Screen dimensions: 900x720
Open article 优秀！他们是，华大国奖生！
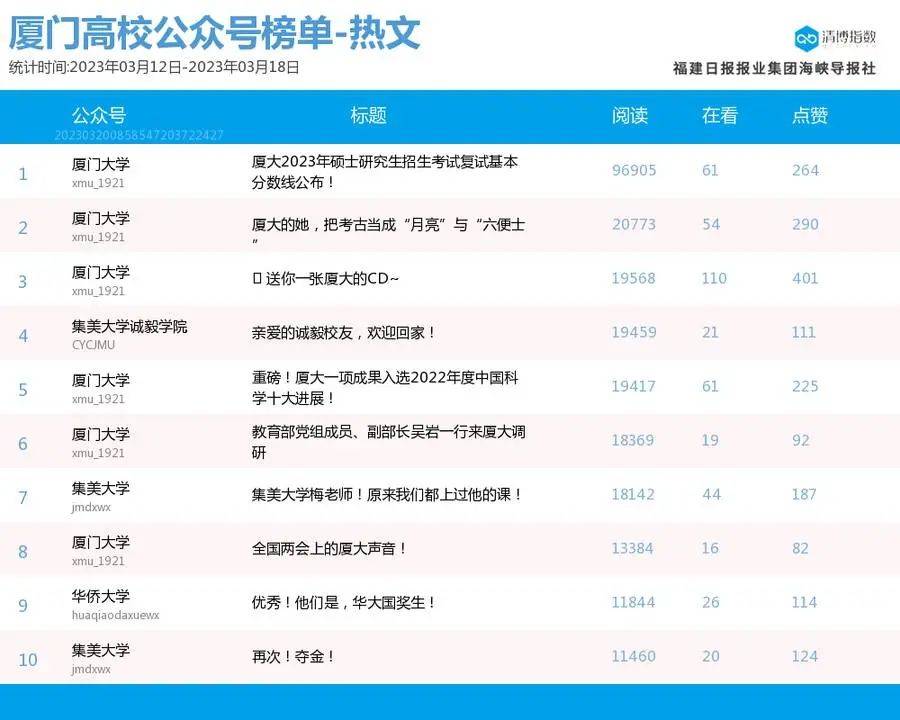click(x=344, y=602)
